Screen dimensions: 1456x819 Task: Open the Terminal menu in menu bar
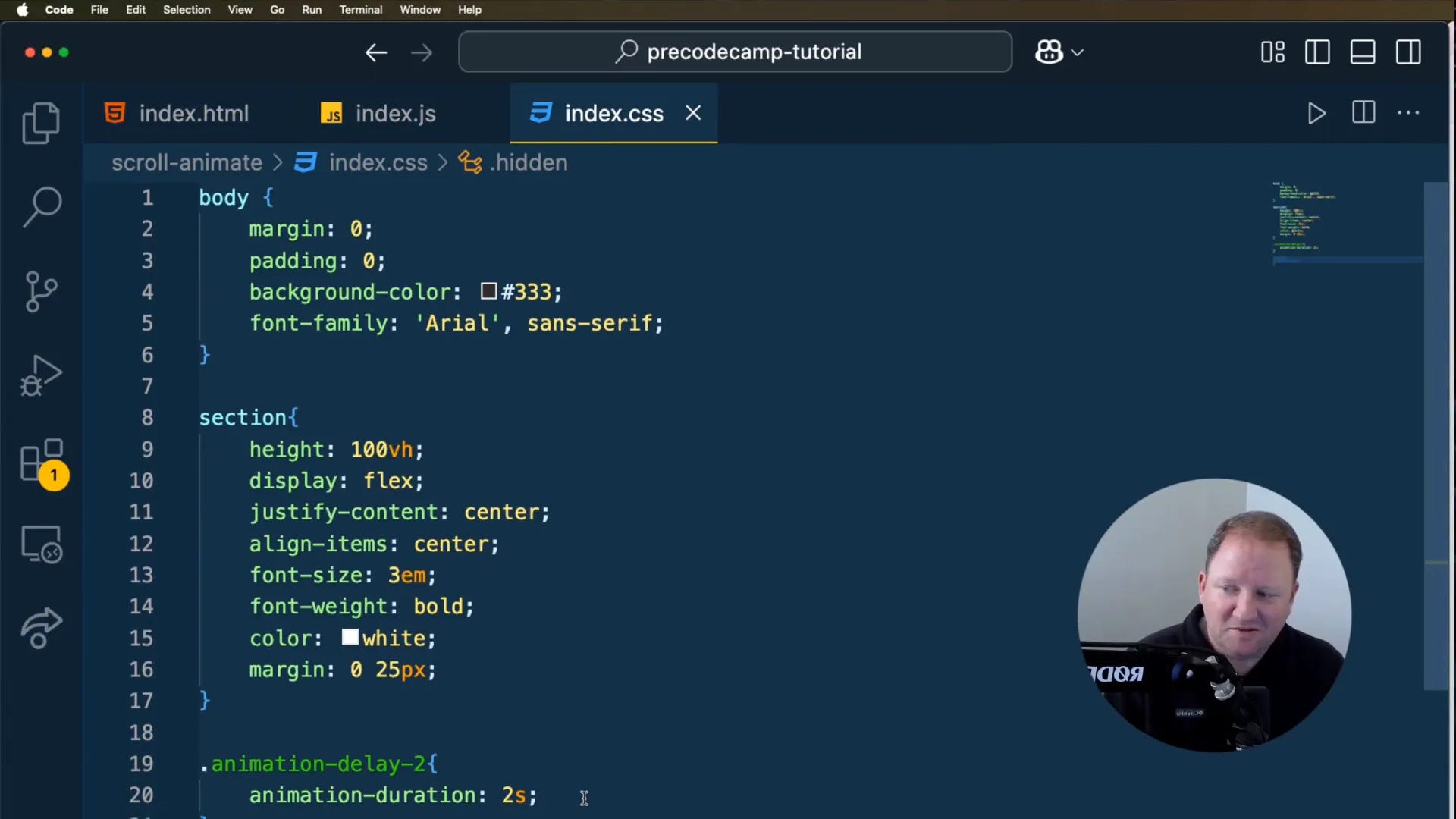tap(360, 10)
